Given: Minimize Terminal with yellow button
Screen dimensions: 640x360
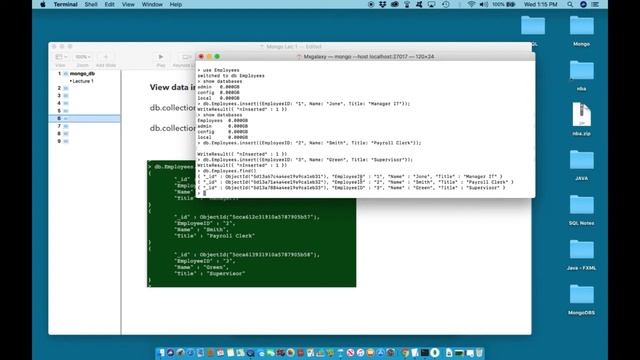Looking at the screenshot, I should pos(209,56).
